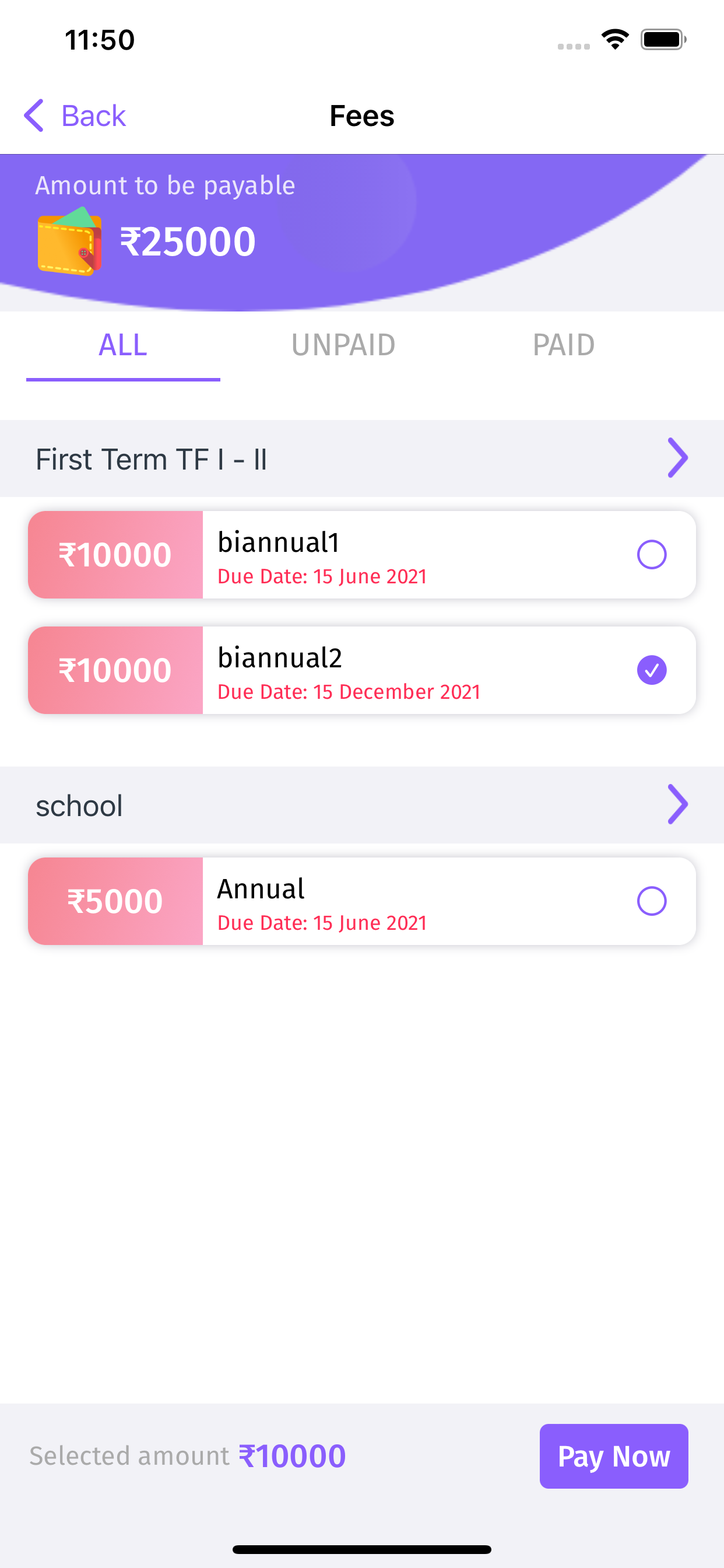Screen dimensions: 724x1568
Task: Tap the battery status icon
Action: 663,40
